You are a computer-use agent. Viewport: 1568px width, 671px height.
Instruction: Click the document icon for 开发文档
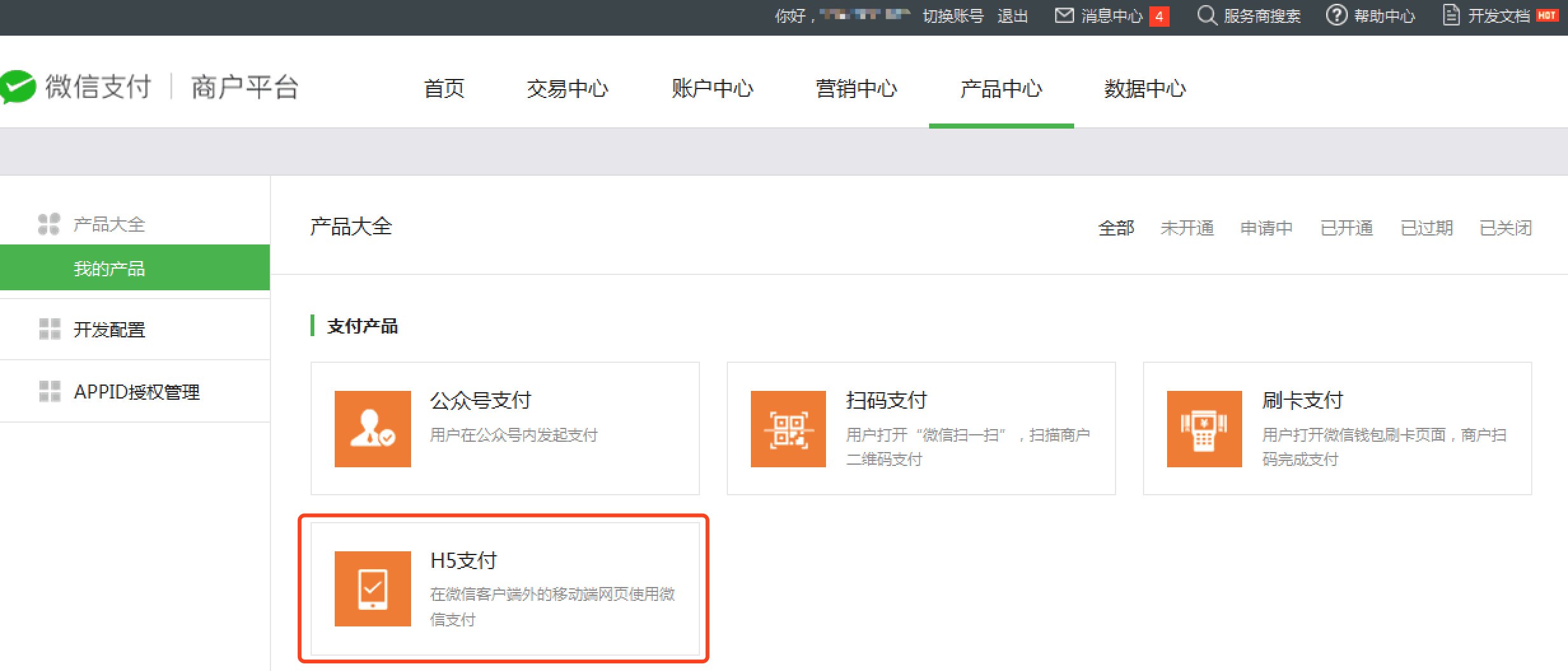point(1451,15)
